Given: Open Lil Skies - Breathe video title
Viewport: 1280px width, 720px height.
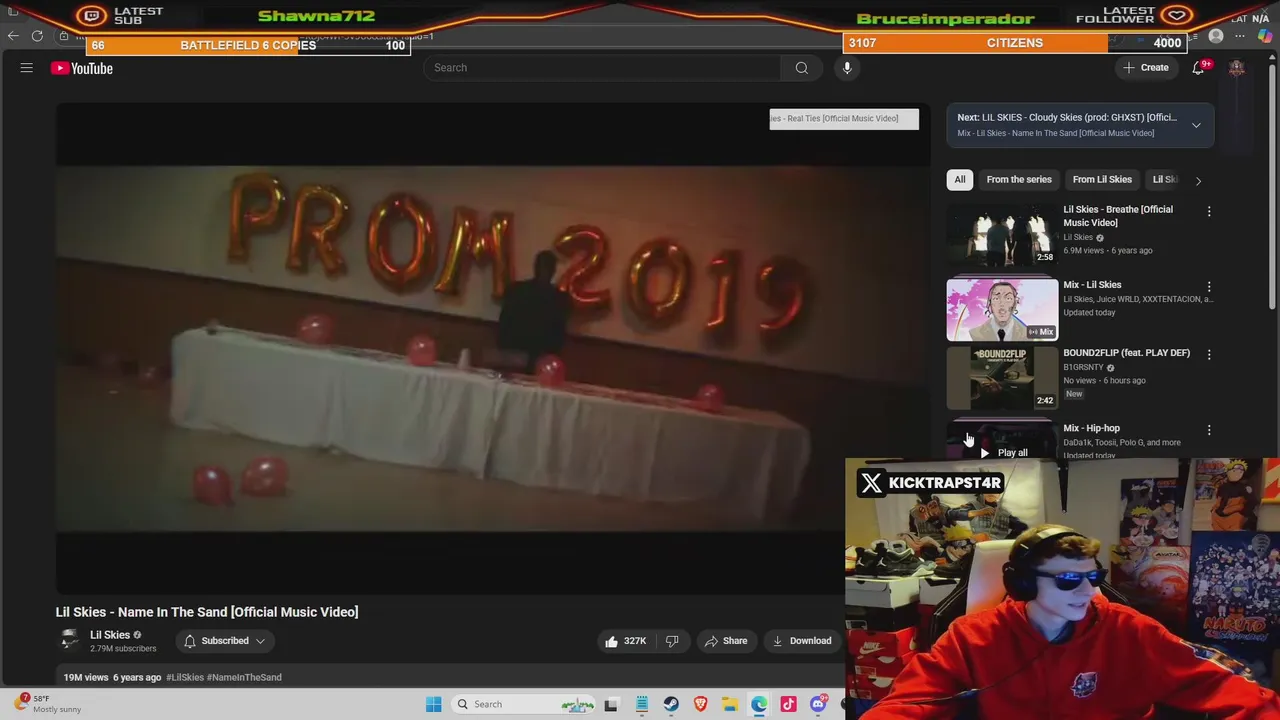Looking at the screenshot, I should point(1118,216).
